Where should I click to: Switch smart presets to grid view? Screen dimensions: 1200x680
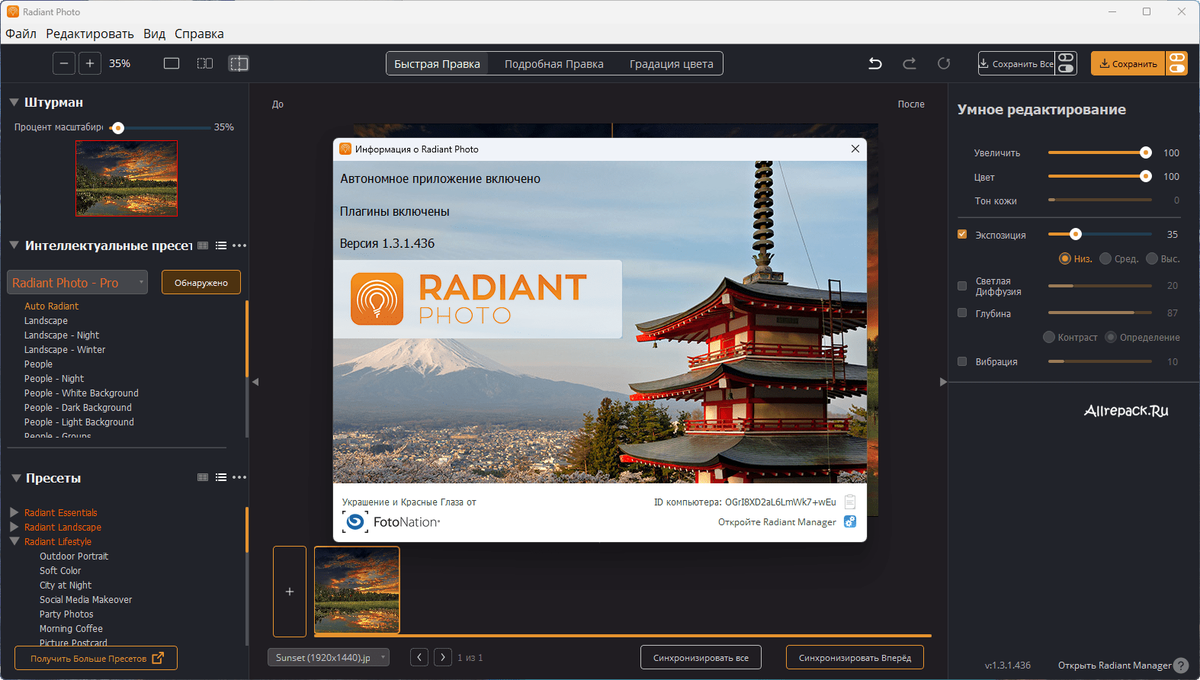point(203,245)
